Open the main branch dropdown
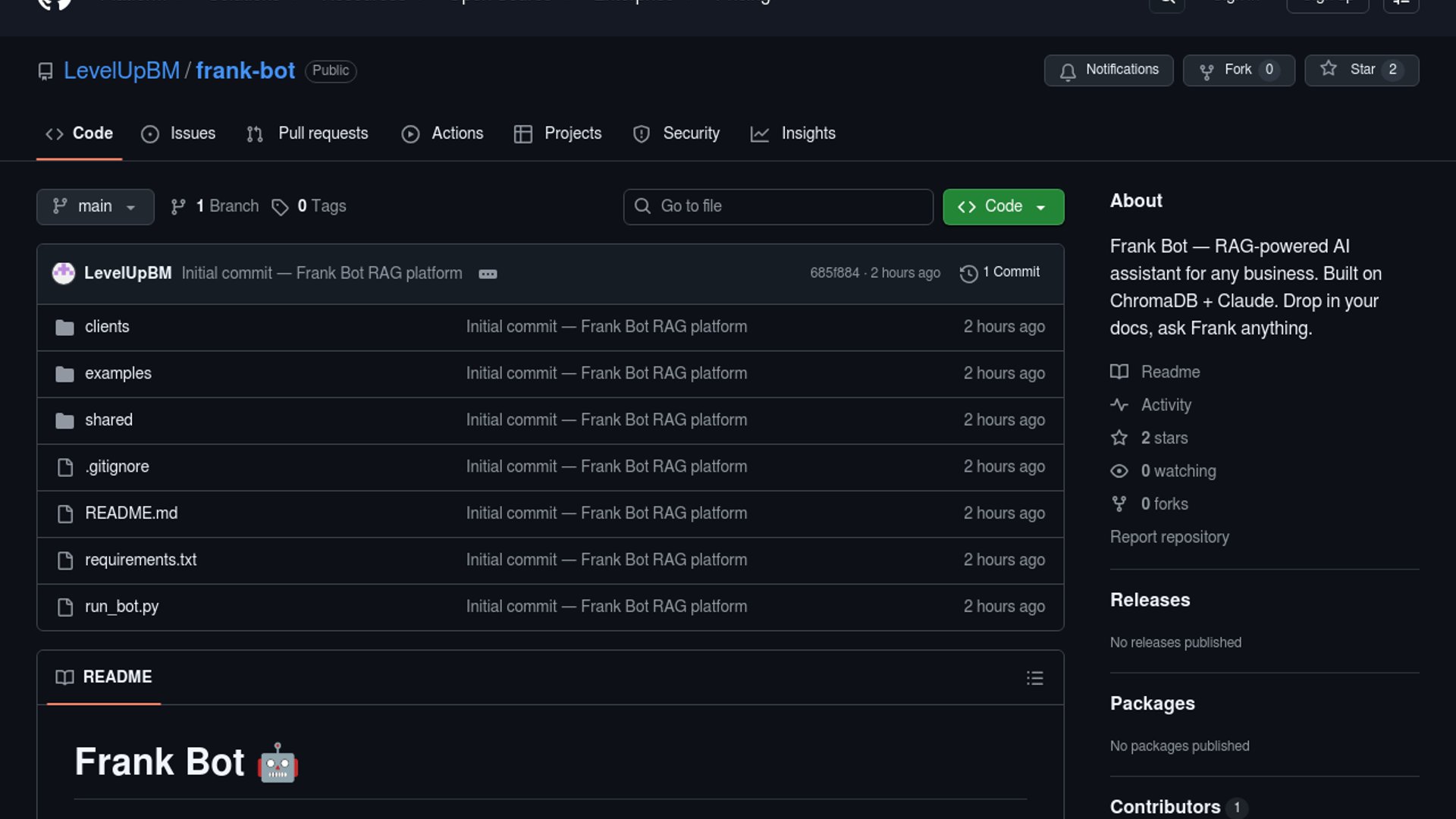 tap(95, 207)
